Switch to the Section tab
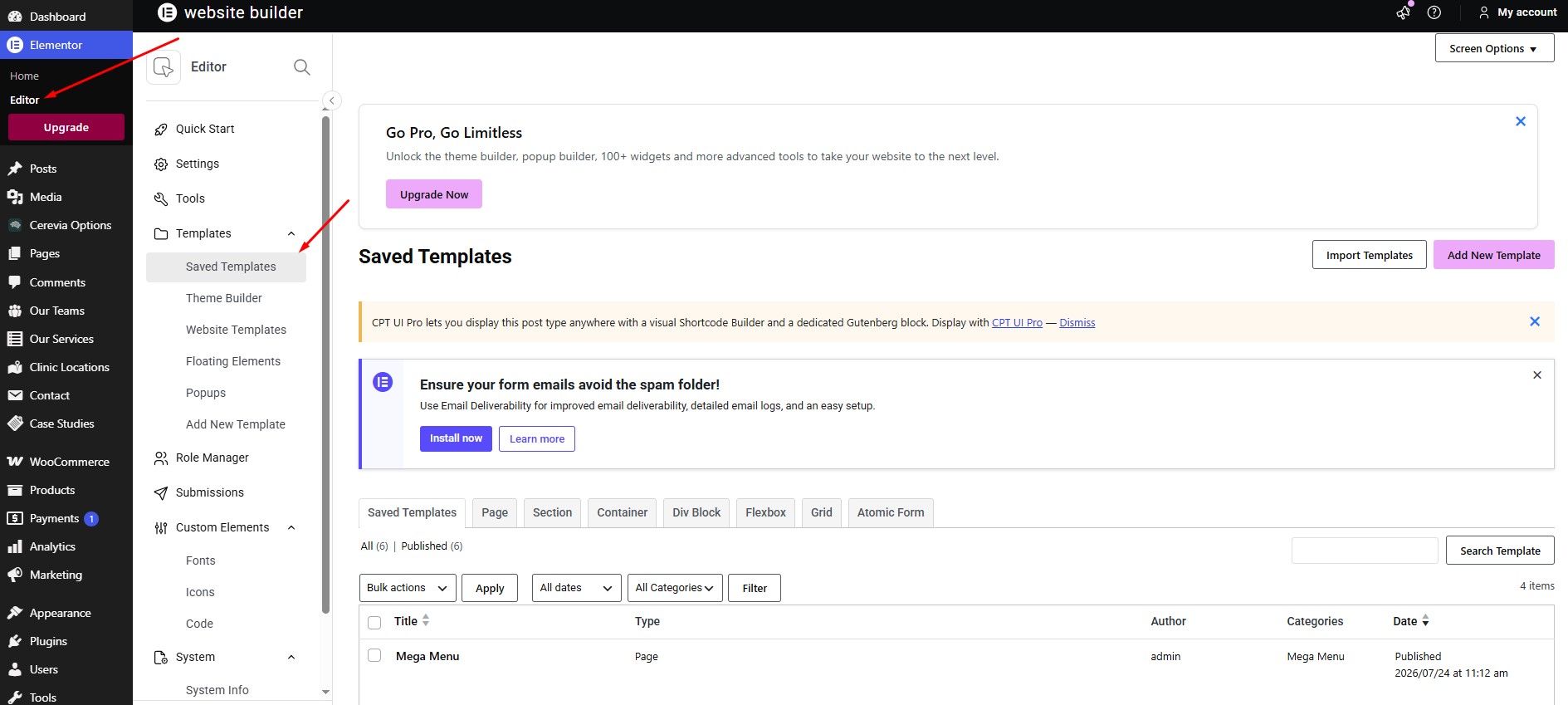The width and height of the screenshot is (1568, 705). click(x=552, y=513)
